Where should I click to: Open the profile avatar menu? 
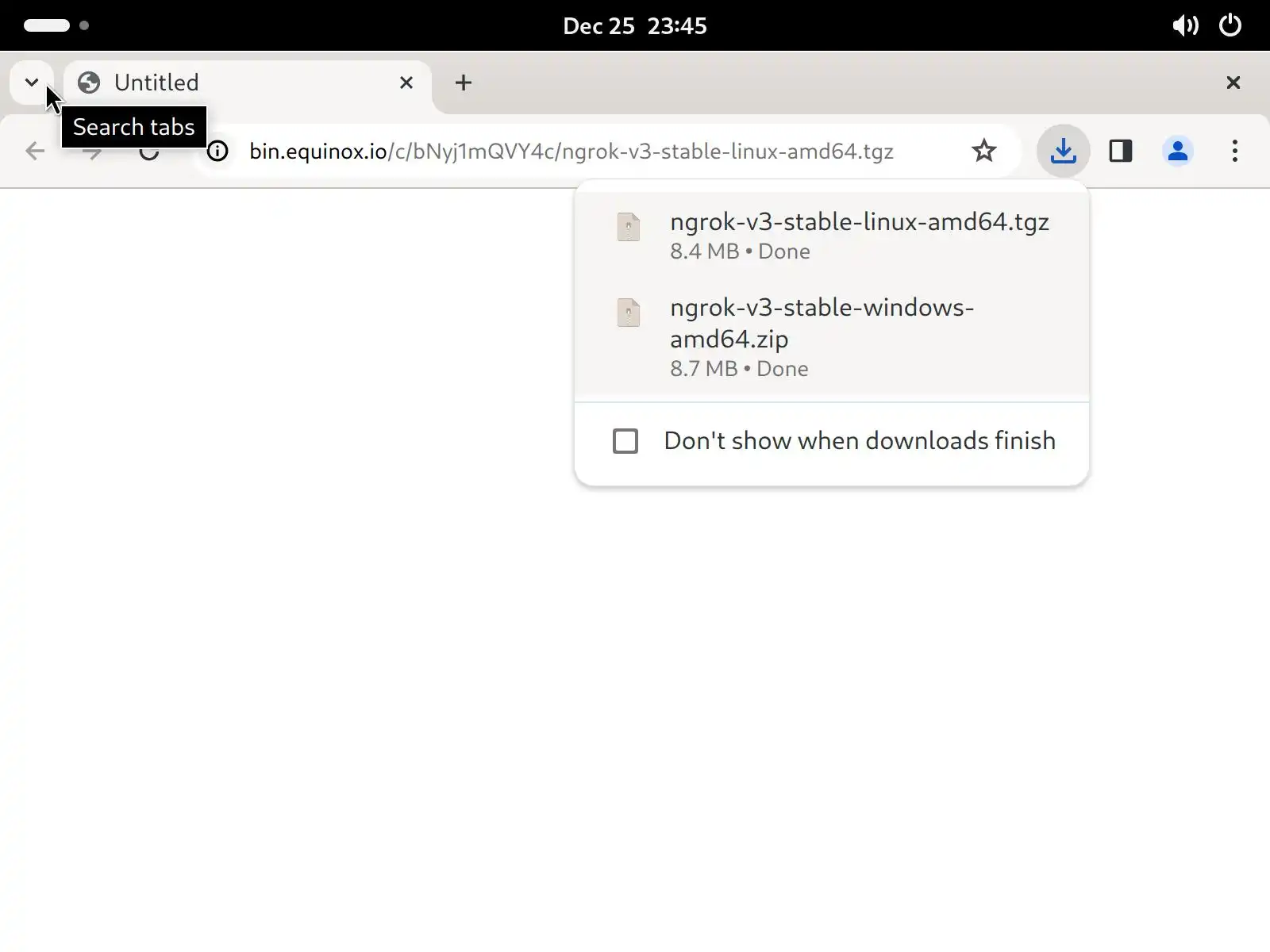[x=1178, y=151]
